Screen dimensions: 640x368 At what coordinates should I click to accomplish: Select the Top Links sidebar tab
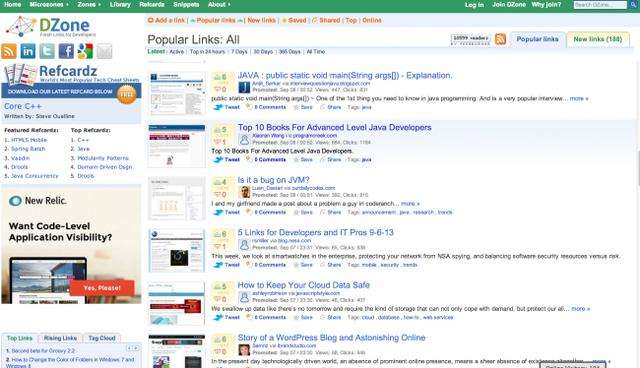pyautogui.click(x=20, y=338)
